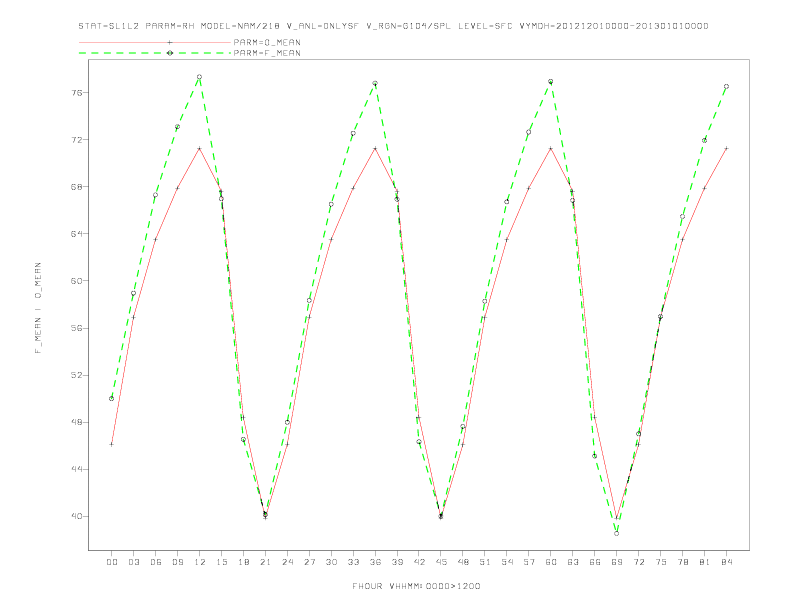Click x-axis tick label 24

[287, 562]
